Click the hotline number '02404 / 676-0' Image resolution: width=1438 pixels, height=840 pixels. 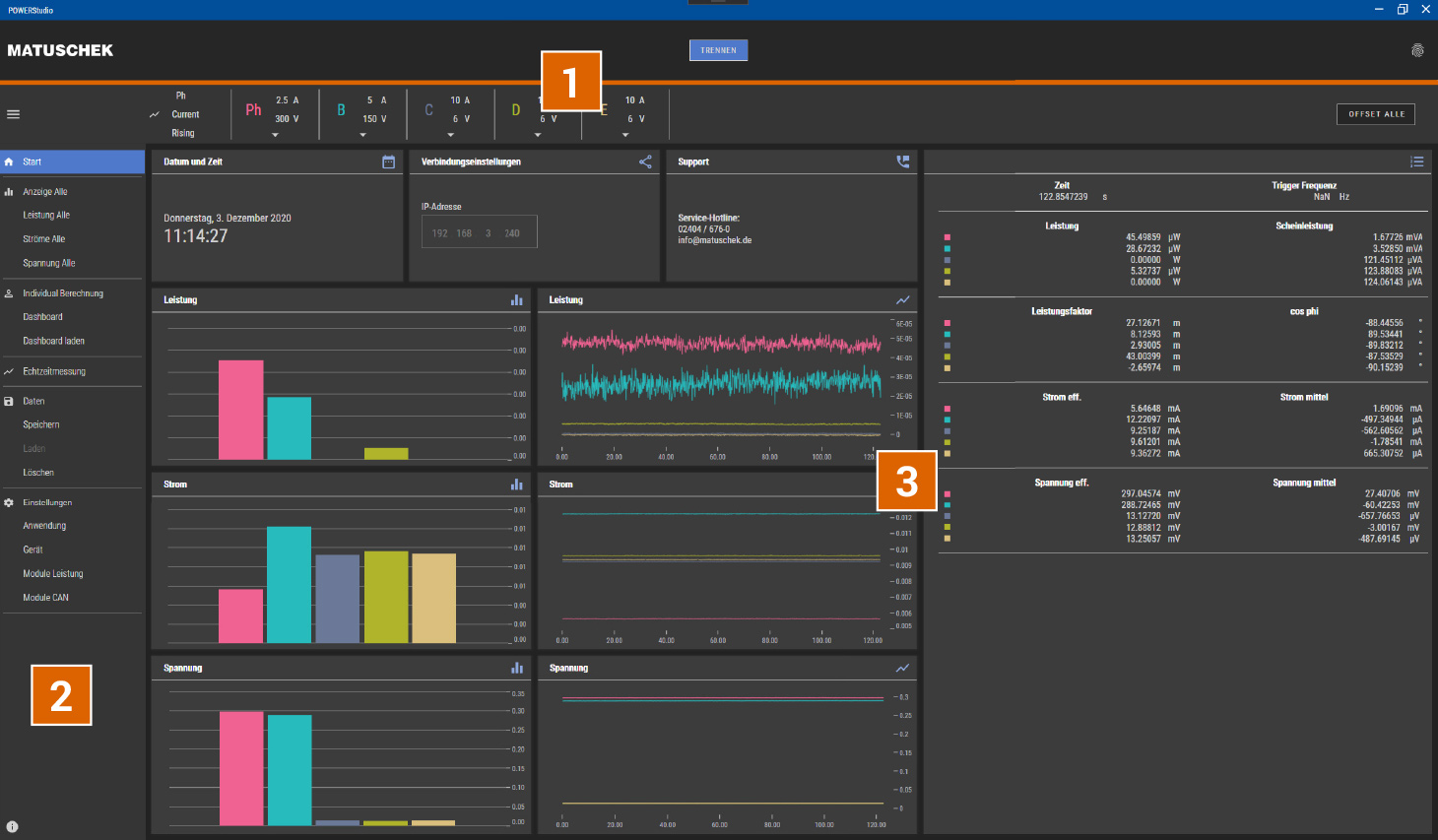point(704,229)
